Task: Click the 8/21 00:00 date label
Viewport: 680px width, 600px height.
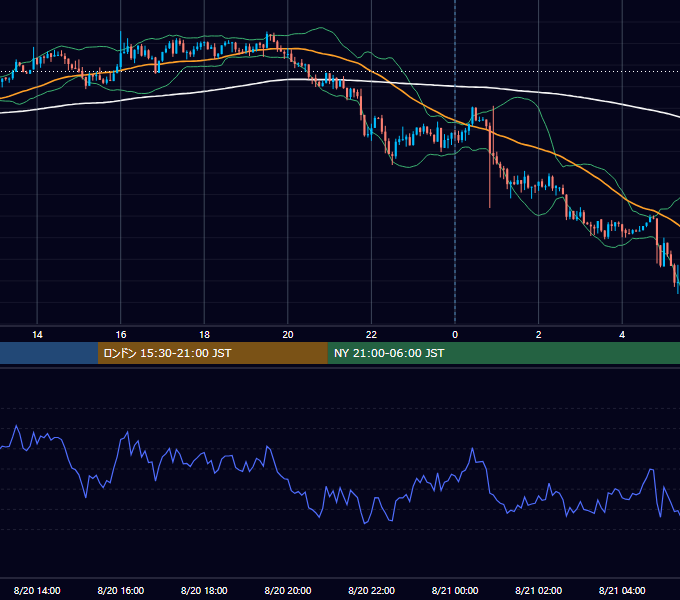Action: tap(455, 590)
